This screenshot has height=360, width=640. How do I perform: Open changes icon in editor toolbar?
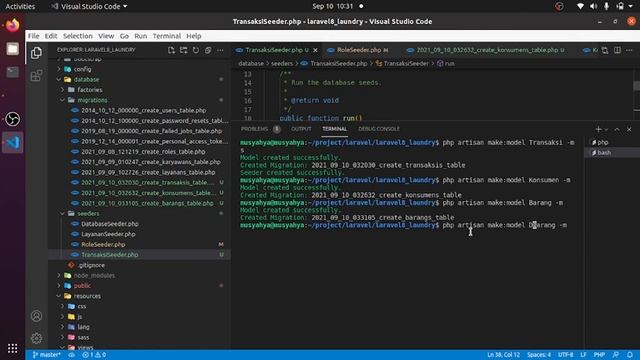(x=604, y=50)
